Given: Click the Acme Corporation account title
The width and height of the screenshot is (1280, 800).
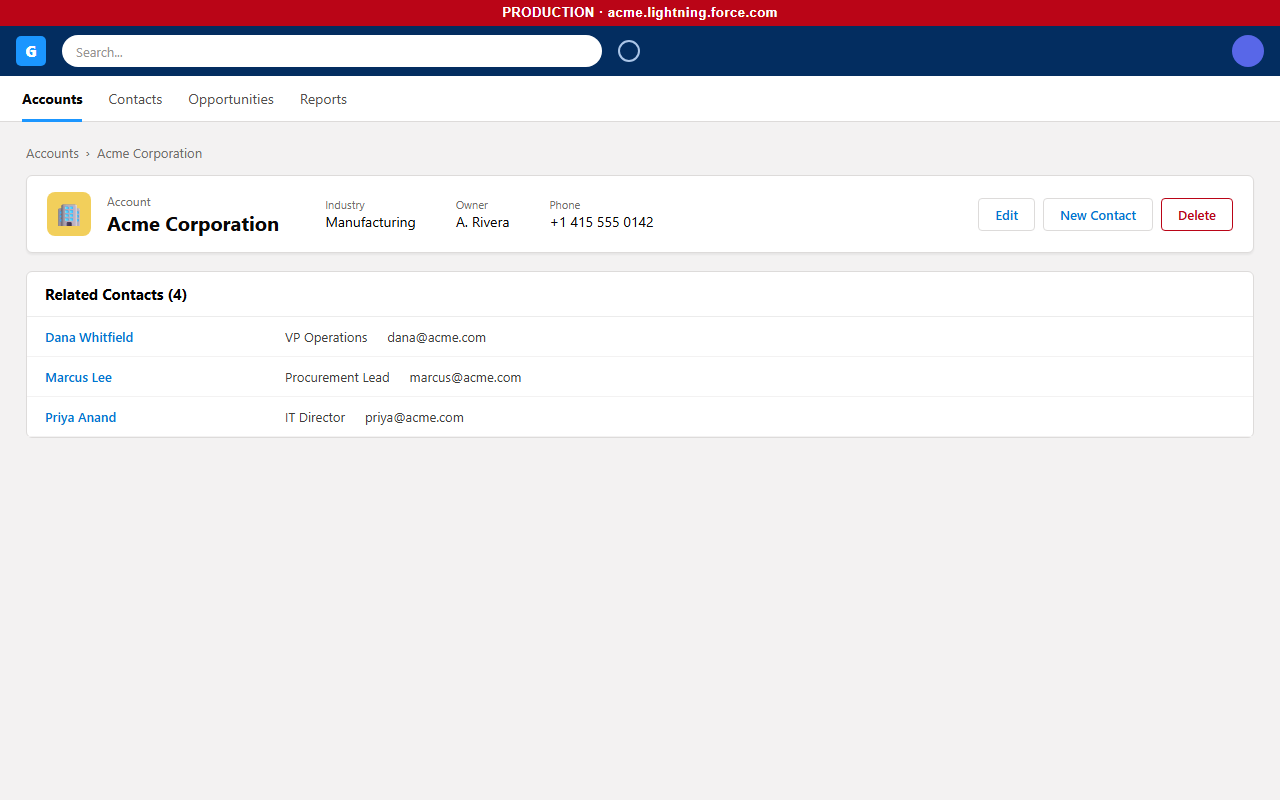Looking at the screenshot, I should 193,224.
